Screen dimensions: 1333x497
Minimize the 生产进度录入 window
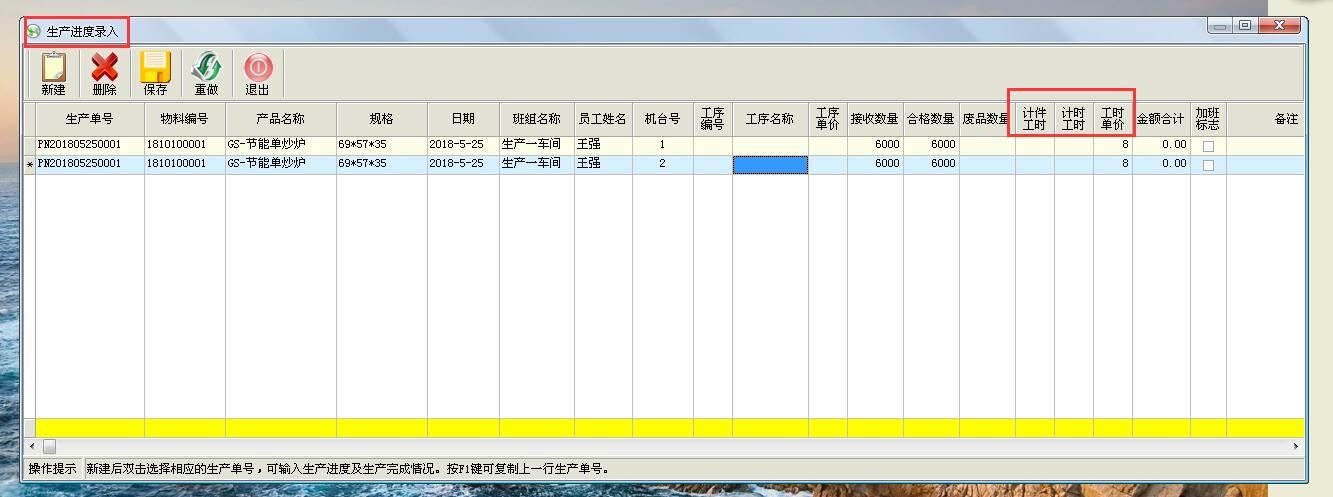tap(1221, 25)
